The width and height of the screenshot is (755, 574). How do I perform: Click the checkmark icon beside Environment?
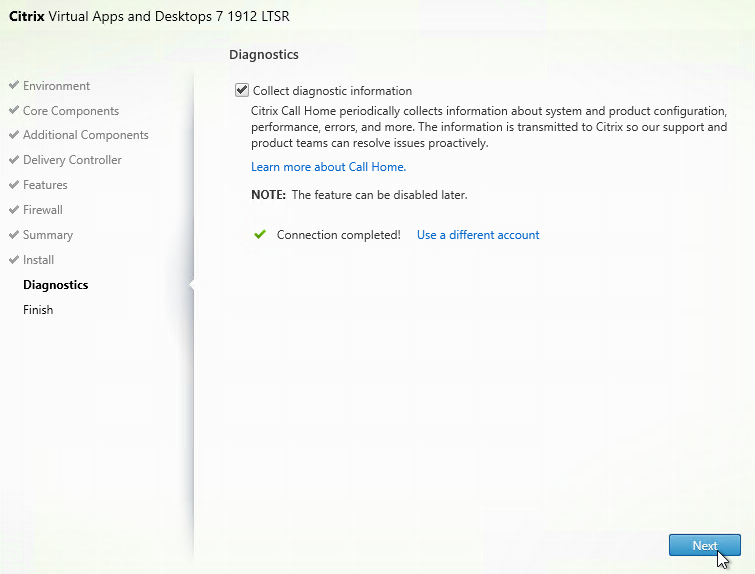(14, 86)
